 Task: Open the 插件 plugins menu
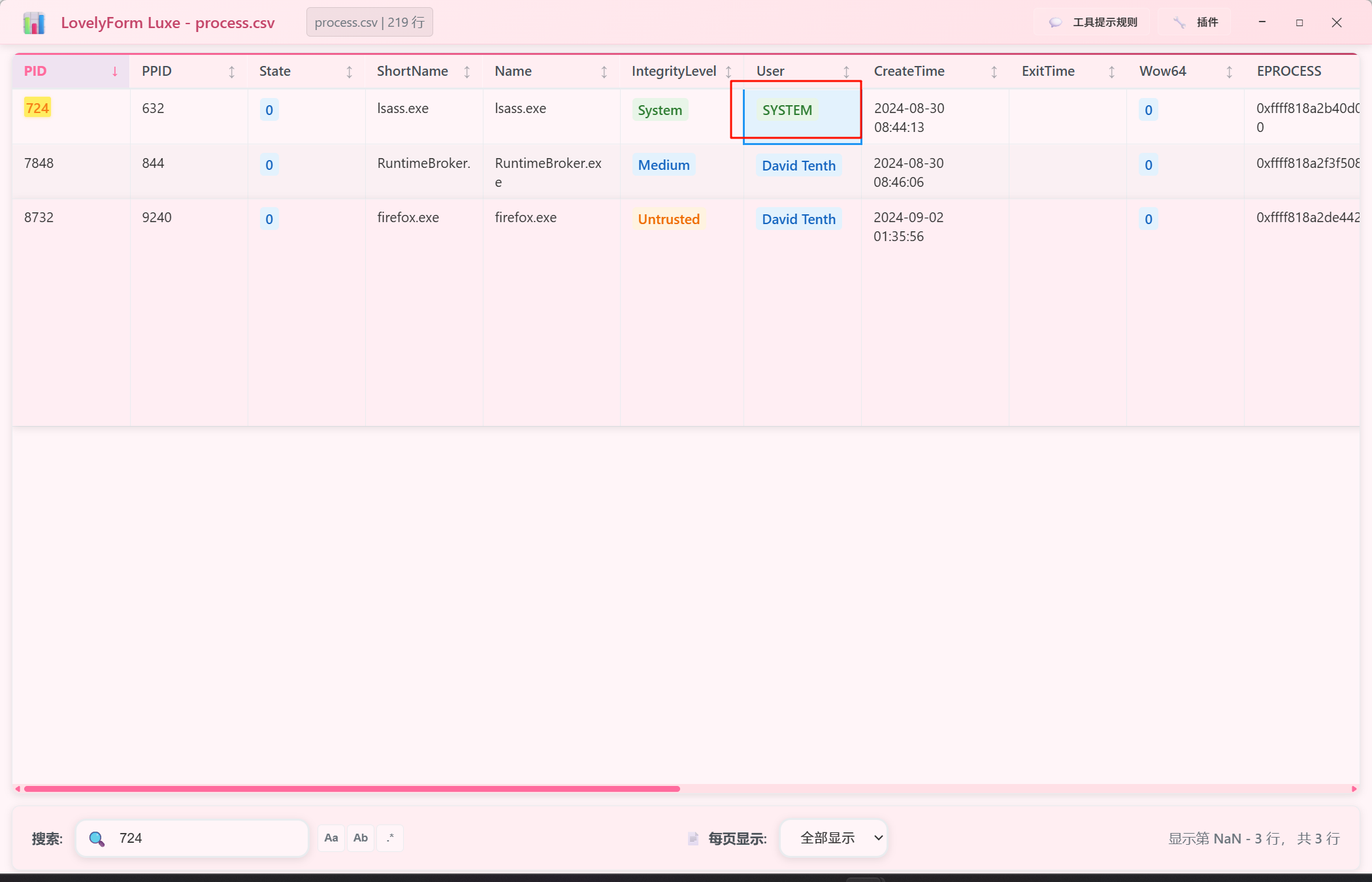pos(1197,22)
